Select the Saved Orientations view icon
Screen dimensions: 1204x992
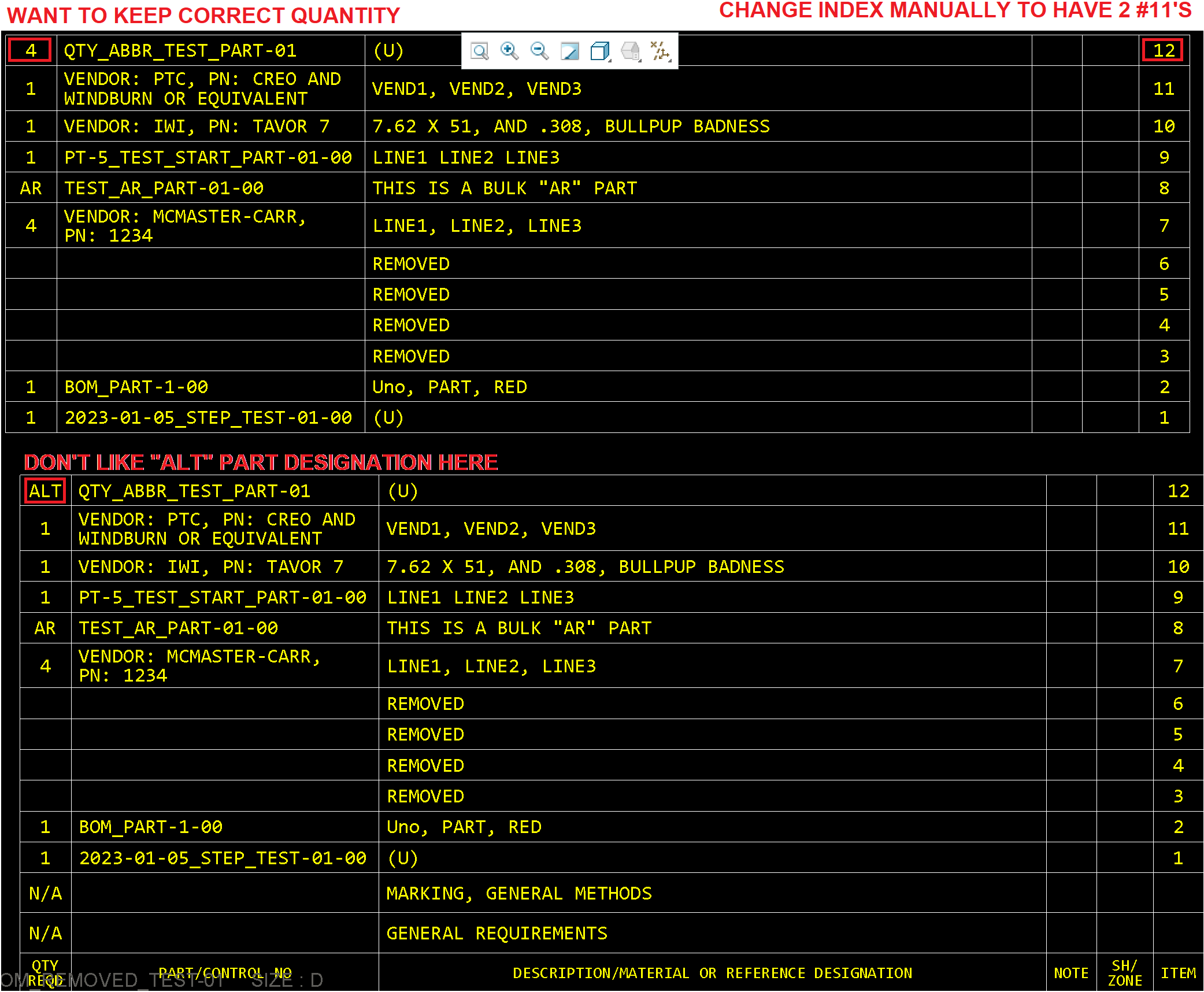coord(630,51)
